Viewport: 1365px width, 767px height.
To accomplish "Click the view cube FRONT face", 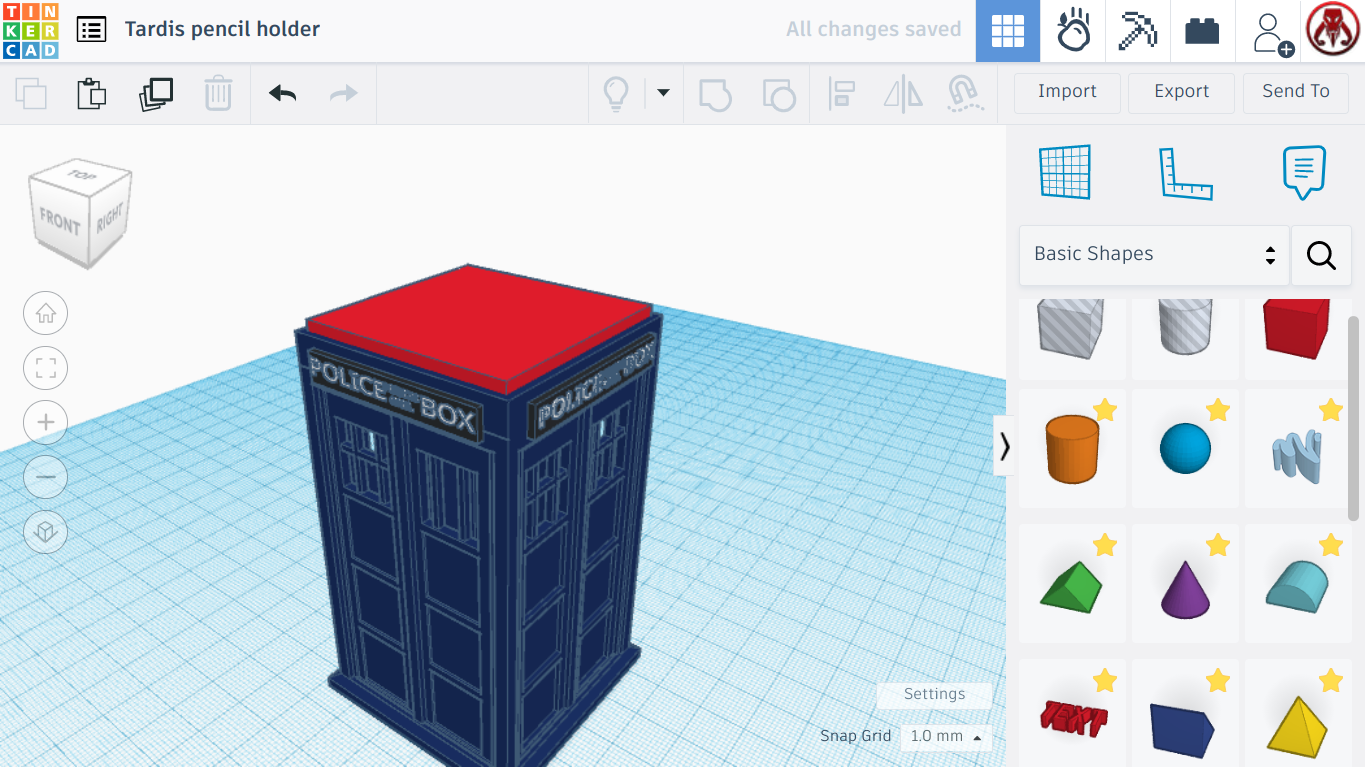I will pos(59,221).
